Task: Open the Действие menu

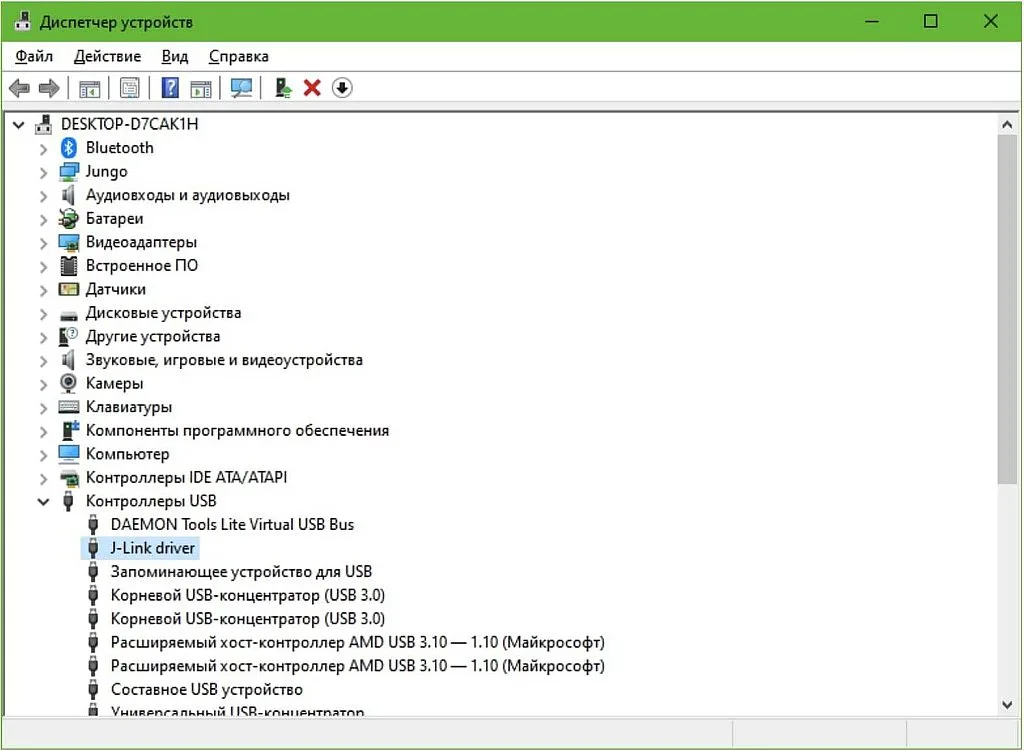Action: coord(106,56)
